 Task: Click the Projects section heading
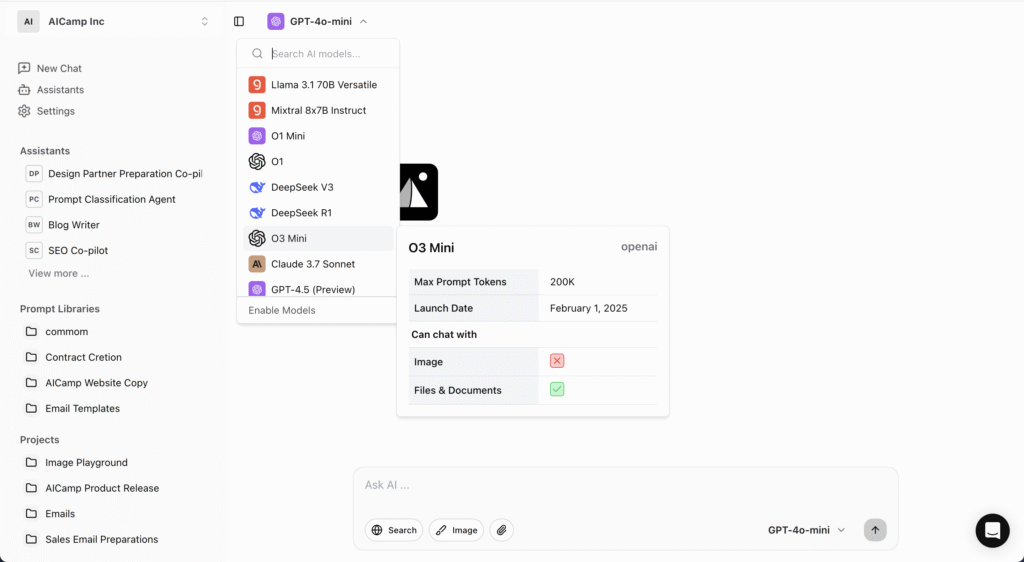[x=39, y=440]
